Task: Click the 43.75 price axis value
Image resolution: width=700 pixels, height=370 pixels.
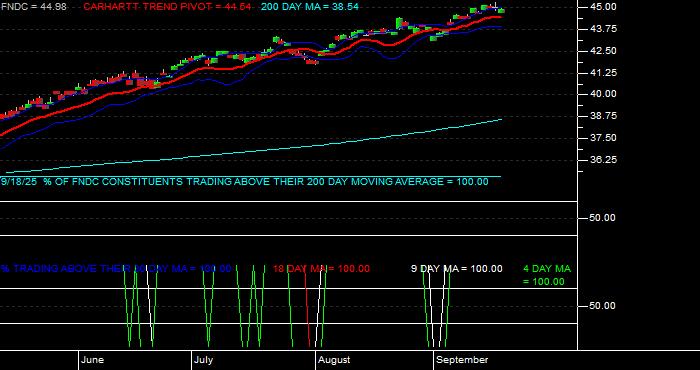Action: point(604,29)
